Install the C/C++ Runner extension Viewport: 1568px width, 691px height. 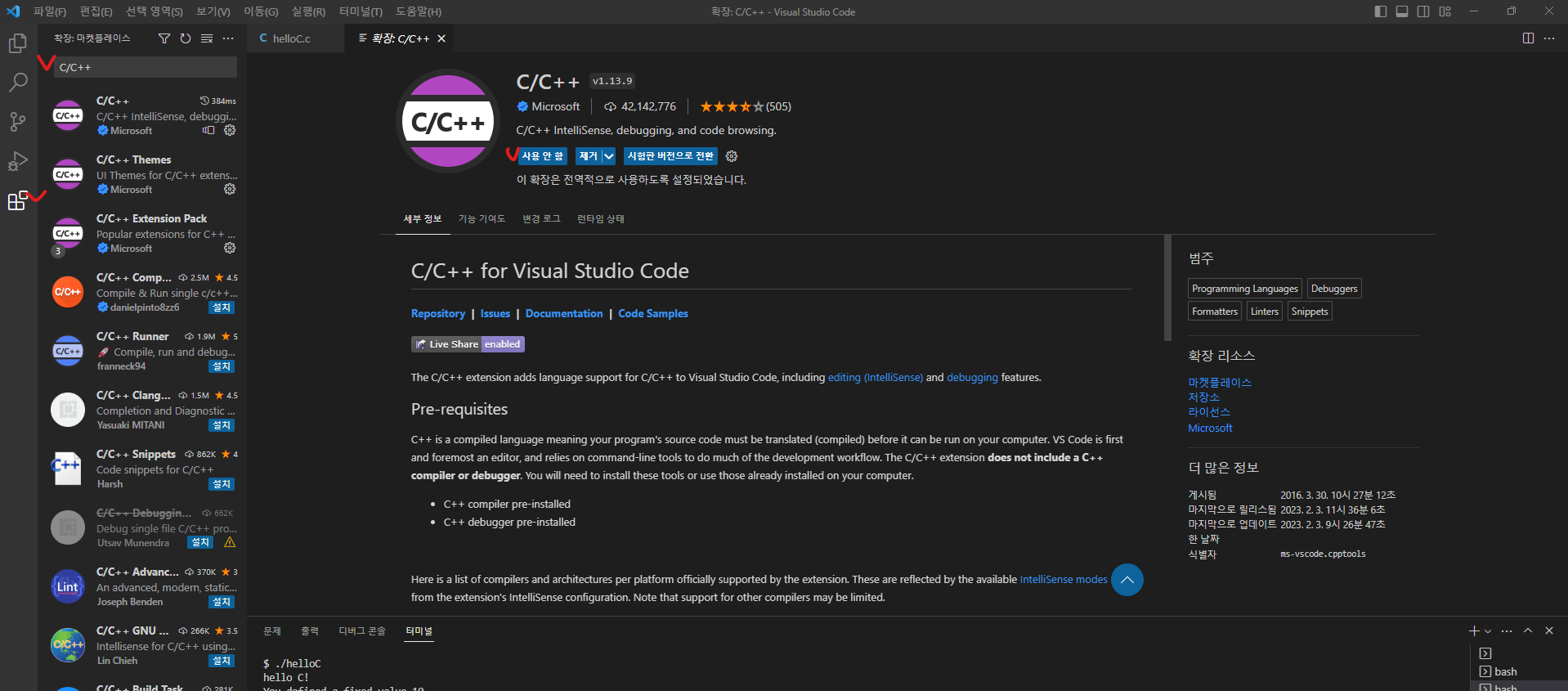point(222,366)
